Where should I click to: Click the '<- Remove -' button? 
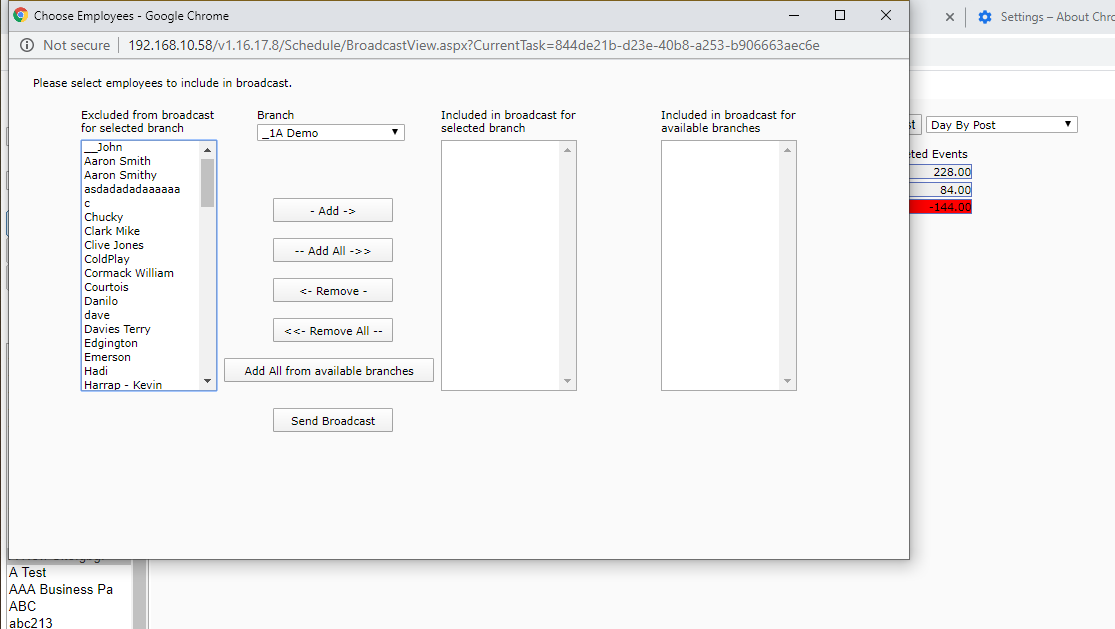(x=332, y=291)
